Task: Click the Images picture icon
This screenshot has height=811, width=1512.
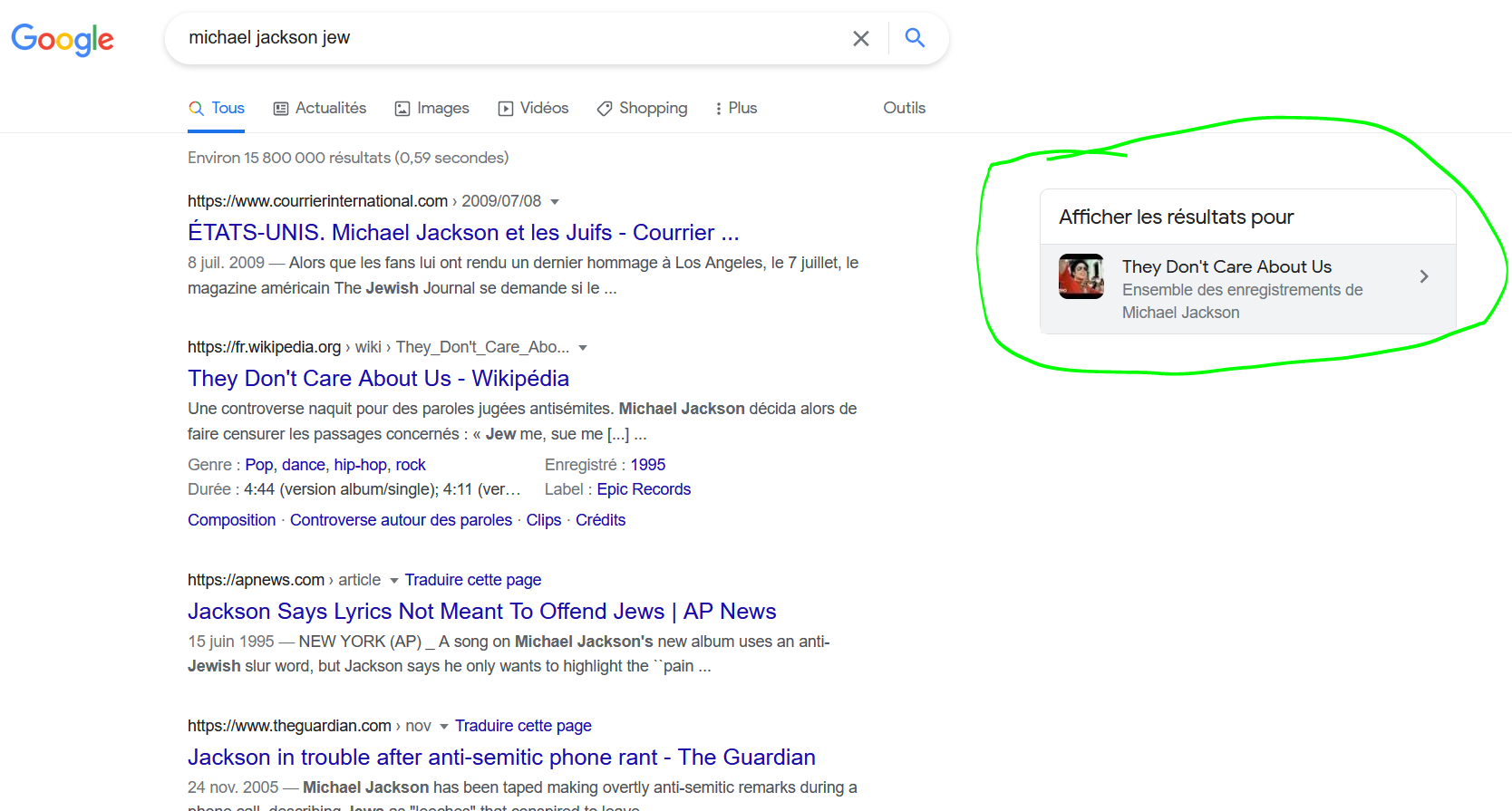Action: [402, 109]
